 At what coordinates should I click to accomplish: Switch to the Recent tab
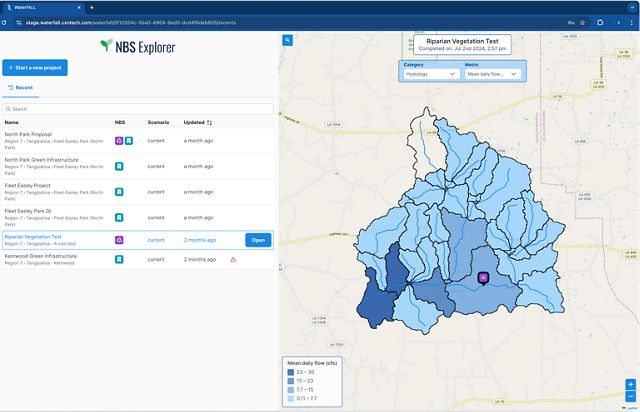pos(20,88)
